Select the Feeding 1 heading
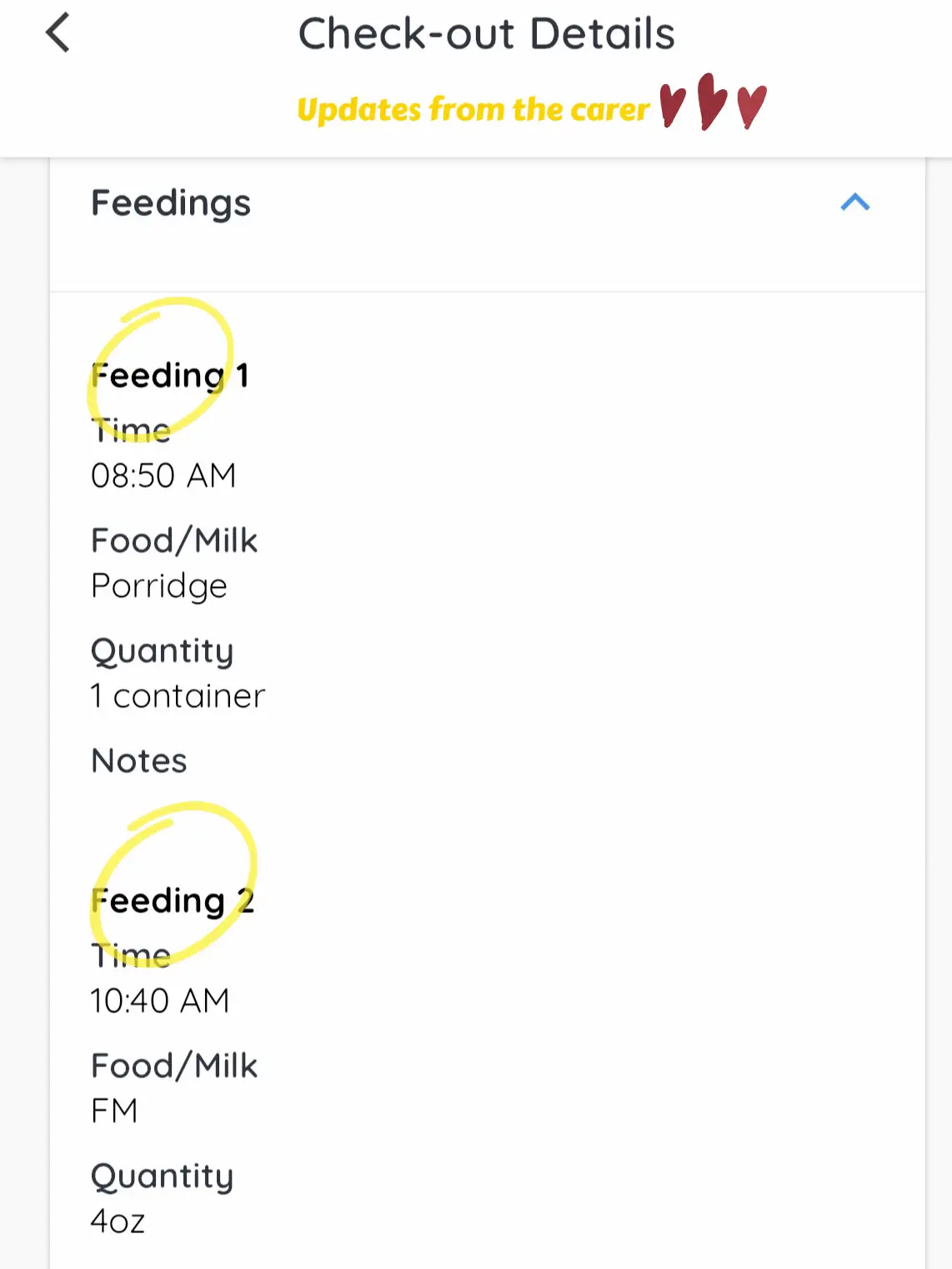The height and width of the screenshot is (1269, 952). pos(170,376)
